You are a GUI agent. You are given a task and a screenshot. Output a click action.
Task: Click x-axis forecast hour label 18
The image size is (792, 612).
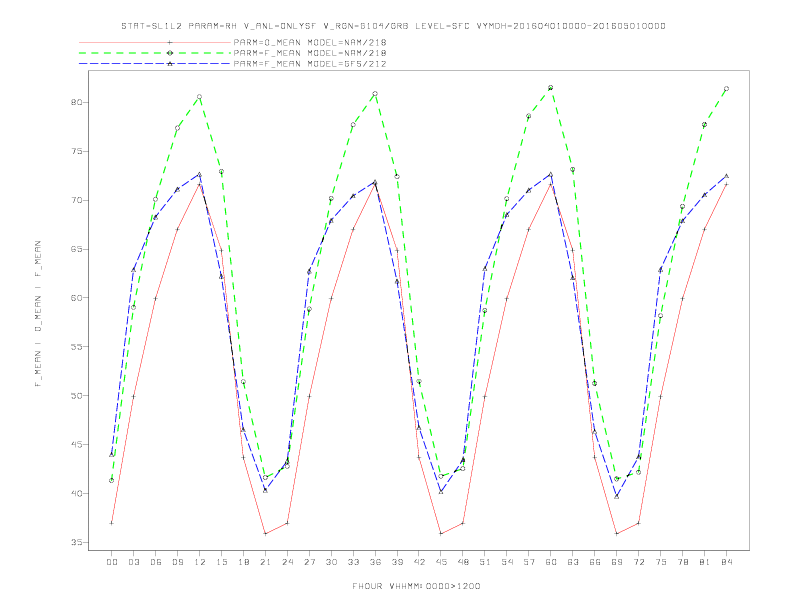tap(243, 562)
